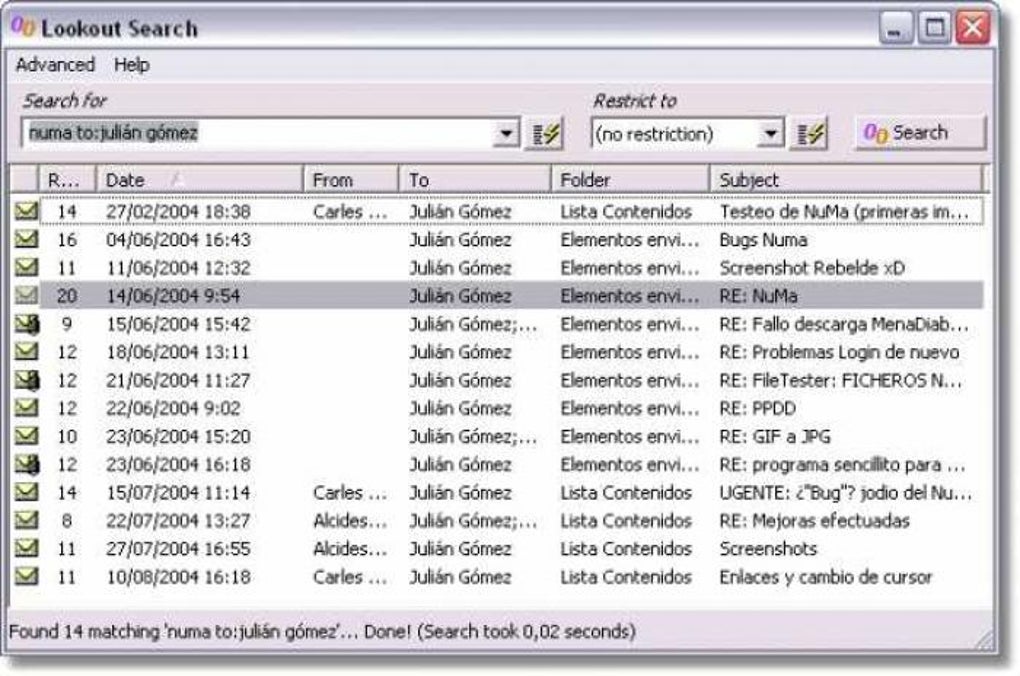Click attachment mail icon for RE: FileTester row

click(27, 379)
